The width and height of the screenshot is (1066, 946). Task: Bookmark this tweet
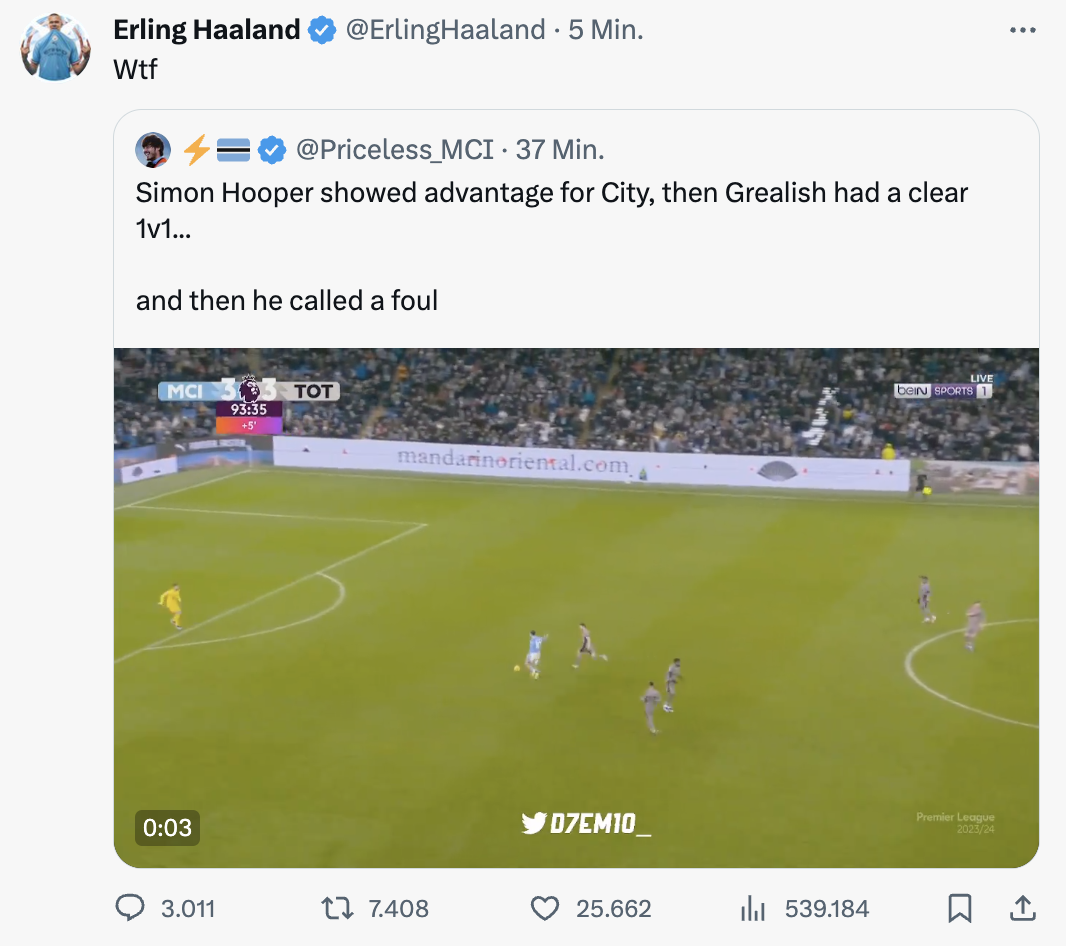(x=959, y=908)
